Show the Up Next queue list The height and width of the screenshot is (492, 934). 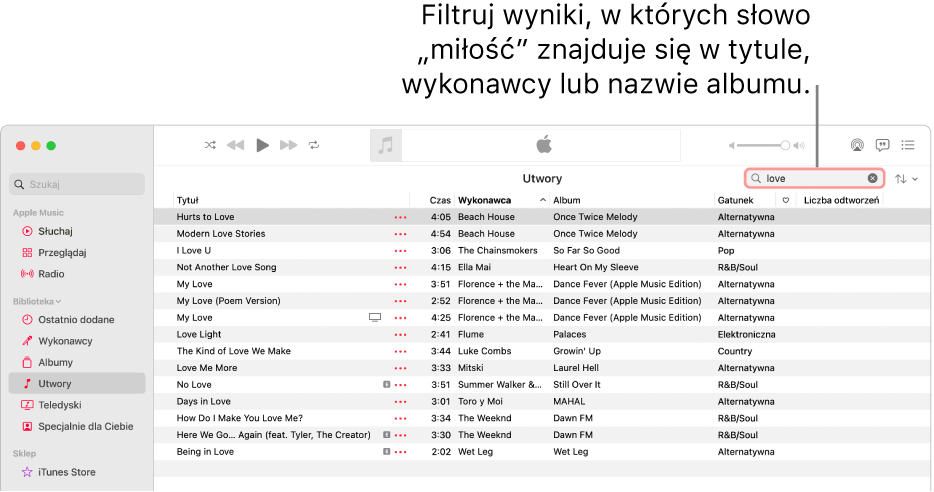(908, 145)
